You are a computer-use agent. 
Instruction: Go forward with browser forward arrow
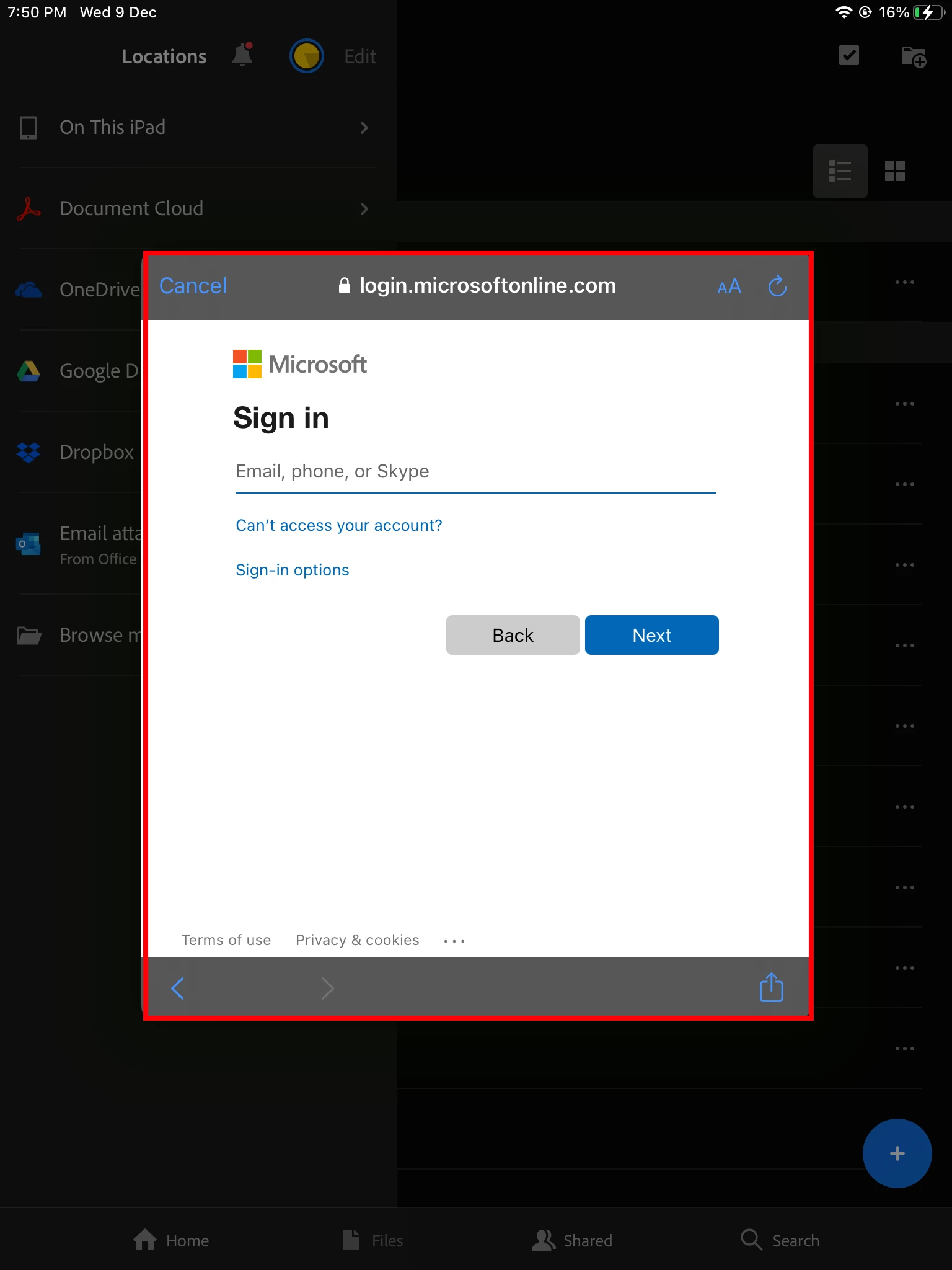pos(328,988)
